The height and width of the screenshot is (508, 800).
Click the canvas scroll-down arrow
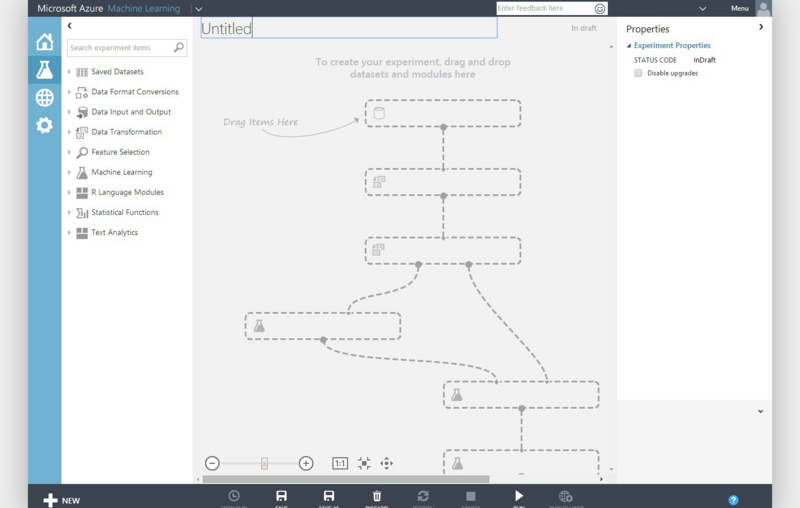[x=611, y=469]
